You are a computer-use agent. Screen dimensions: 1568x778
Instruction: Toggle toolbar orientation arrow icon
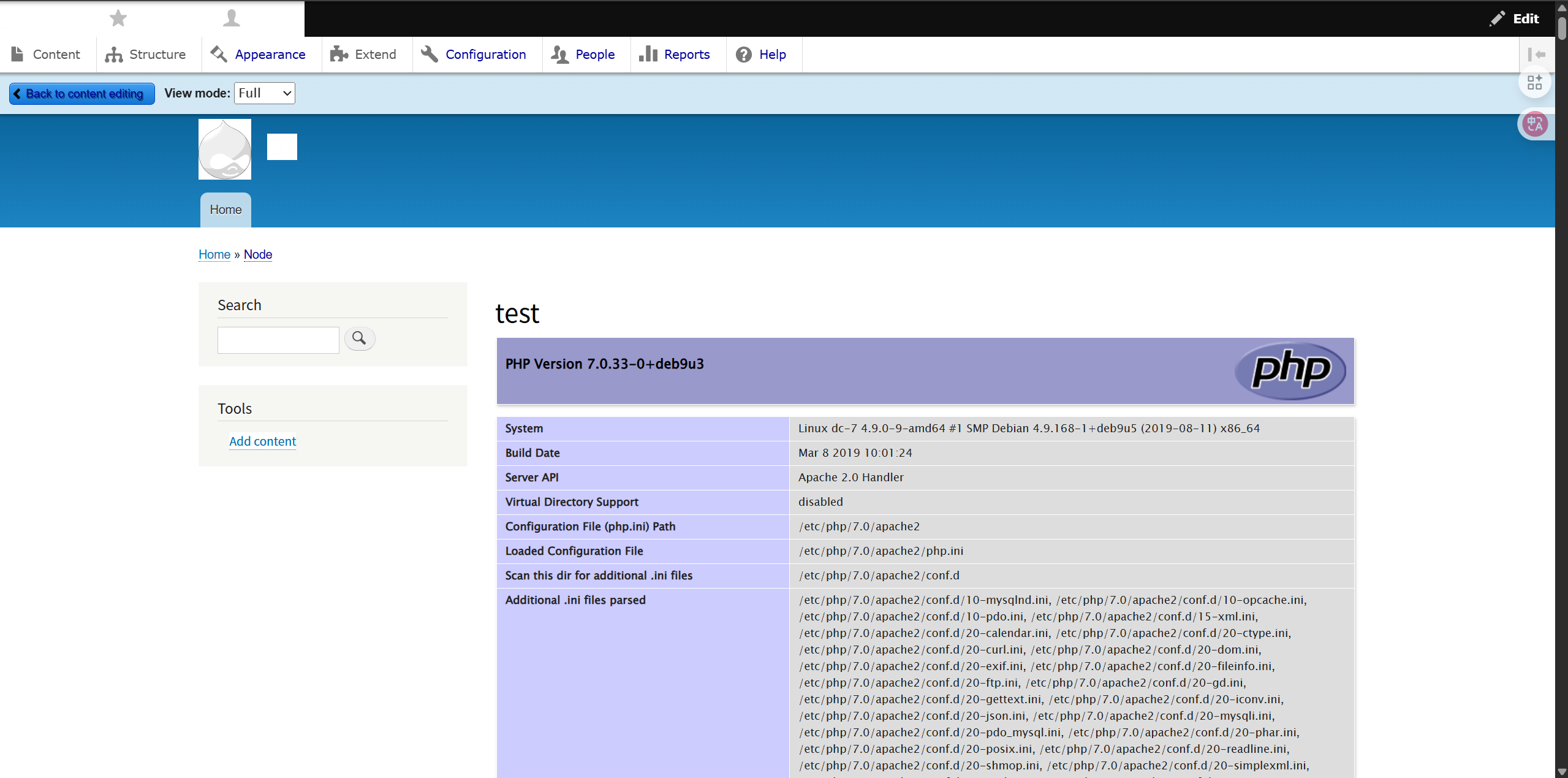pyautogui.click(x=1536, y=55)
